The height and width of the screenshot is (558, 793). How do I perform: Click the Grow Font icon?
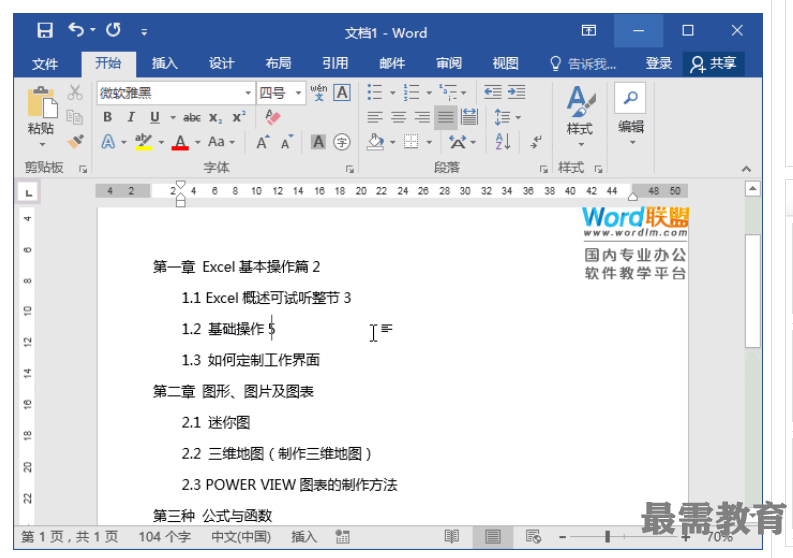coord(262,142)
